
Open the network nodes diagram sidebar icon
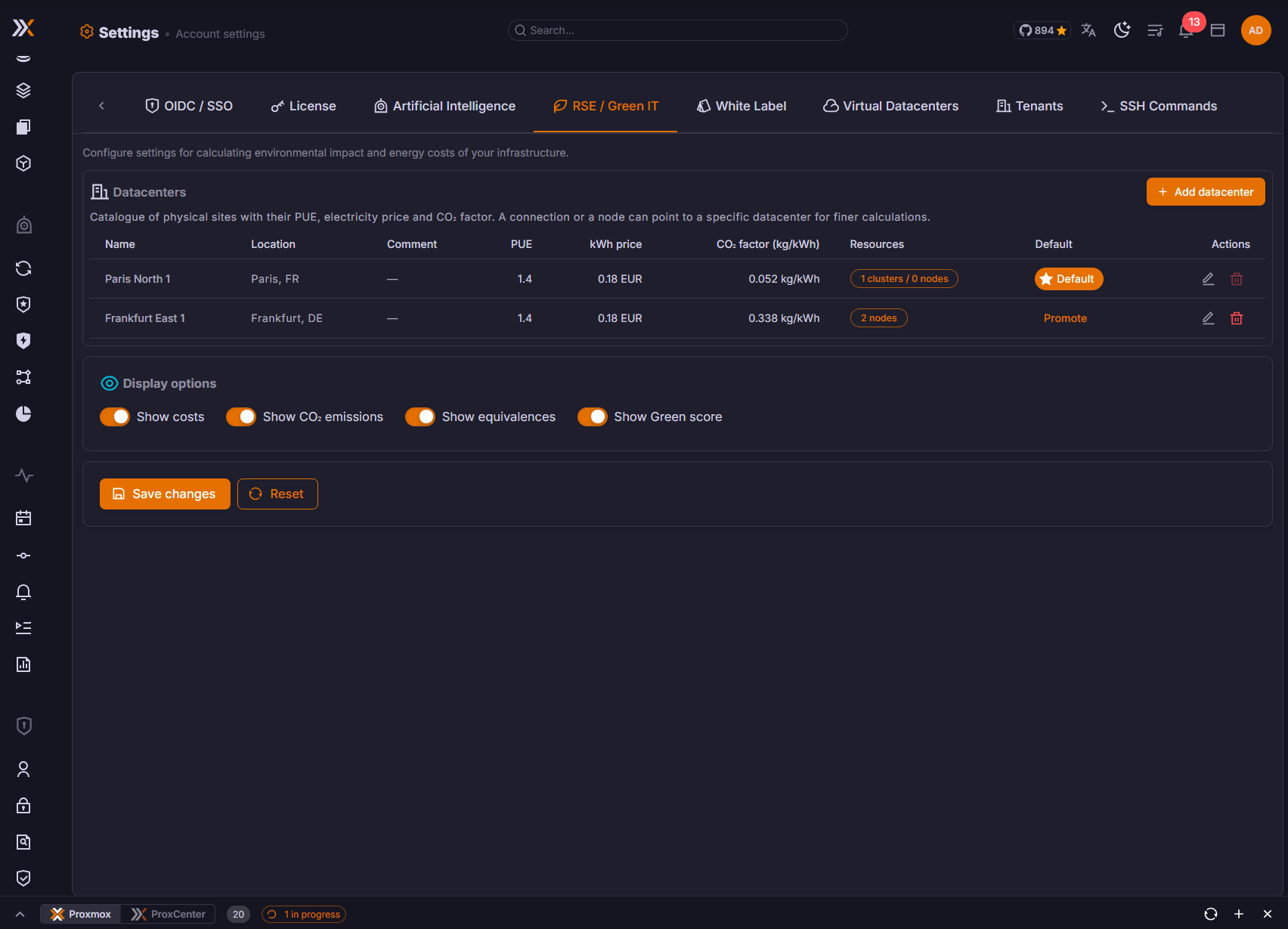(x=23, y=377)
